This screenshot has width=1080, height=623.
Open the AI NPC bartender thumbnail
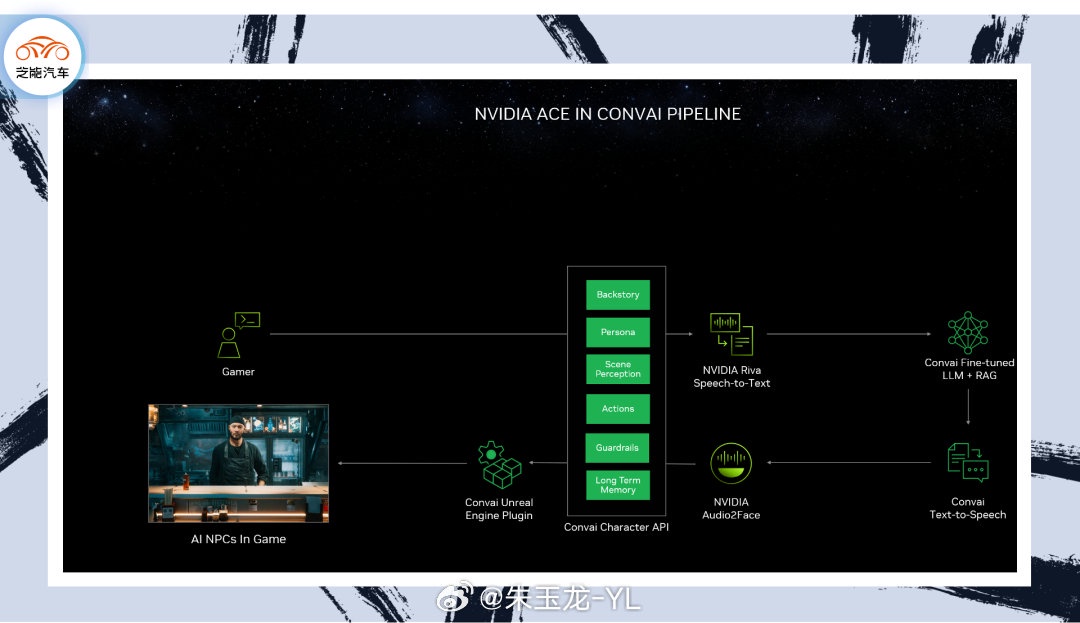pyautogui.click(x=238, y=463)
